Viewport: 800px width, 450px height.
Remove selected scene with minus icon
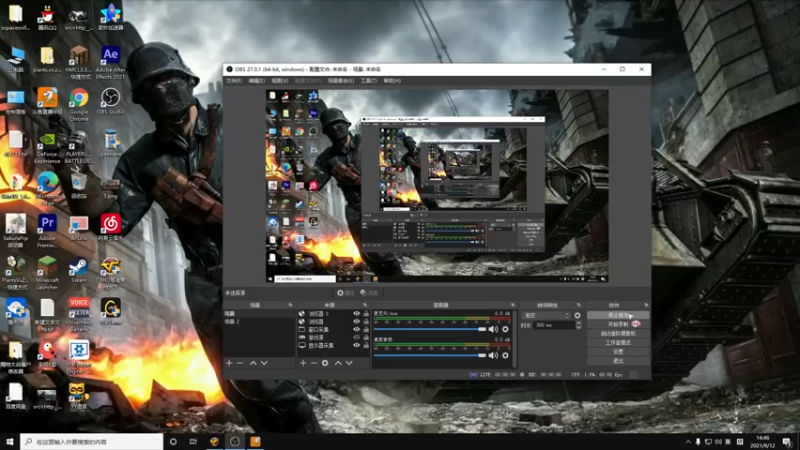click(x=240, y=363)
